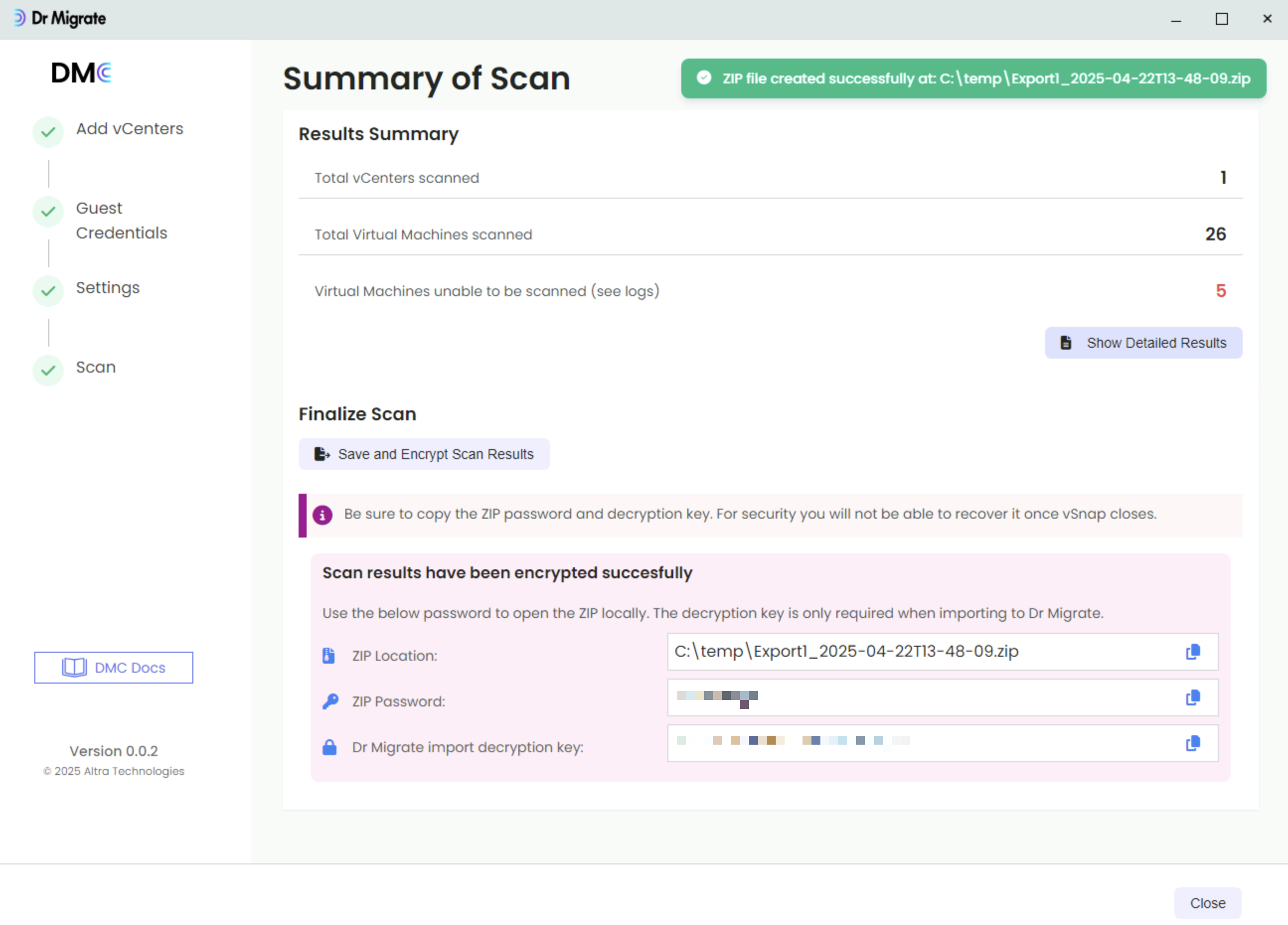Viewport: 1288px width, 925px height.
Task: Click the 'Finalize Scan' heading
Action: coord(357,414)
